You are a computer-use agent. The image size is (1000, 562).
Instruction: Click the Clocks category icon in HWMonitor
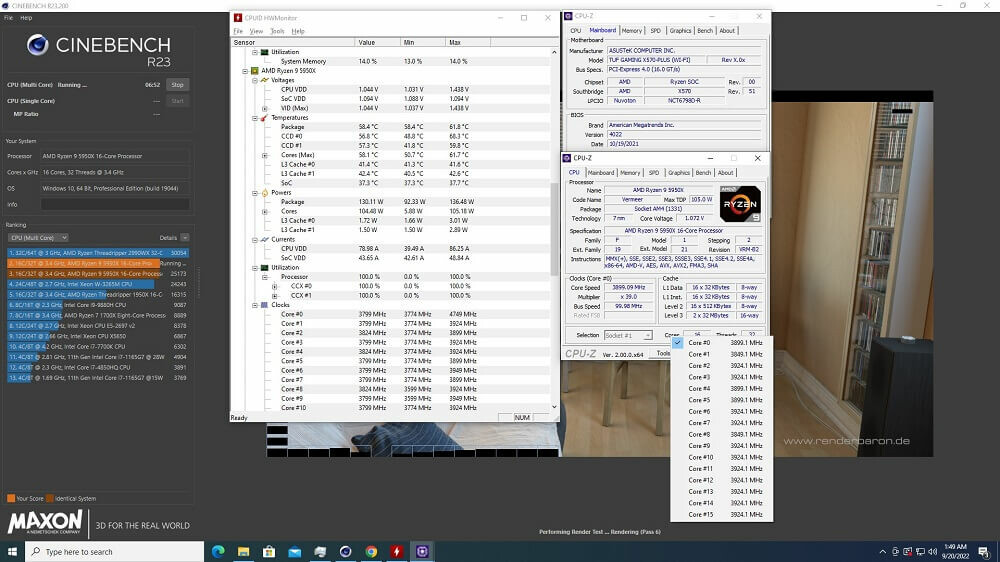tap(265, 305)
